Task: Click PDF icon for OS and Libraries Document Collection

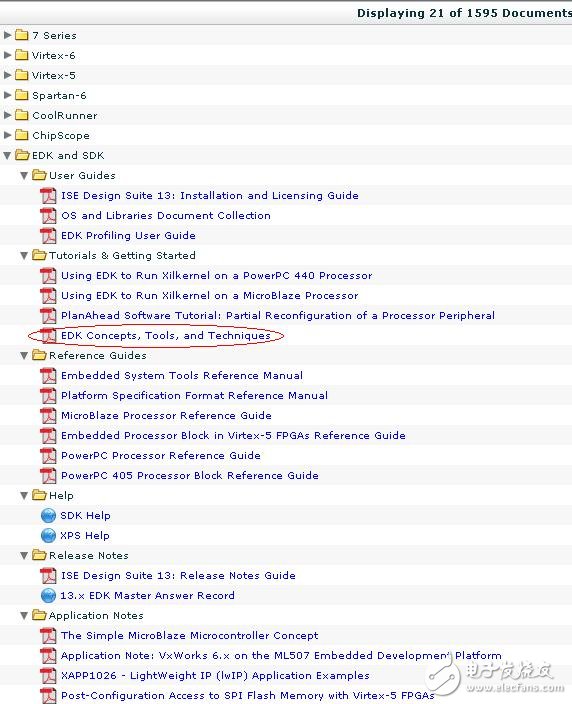Action: point(48,216)
